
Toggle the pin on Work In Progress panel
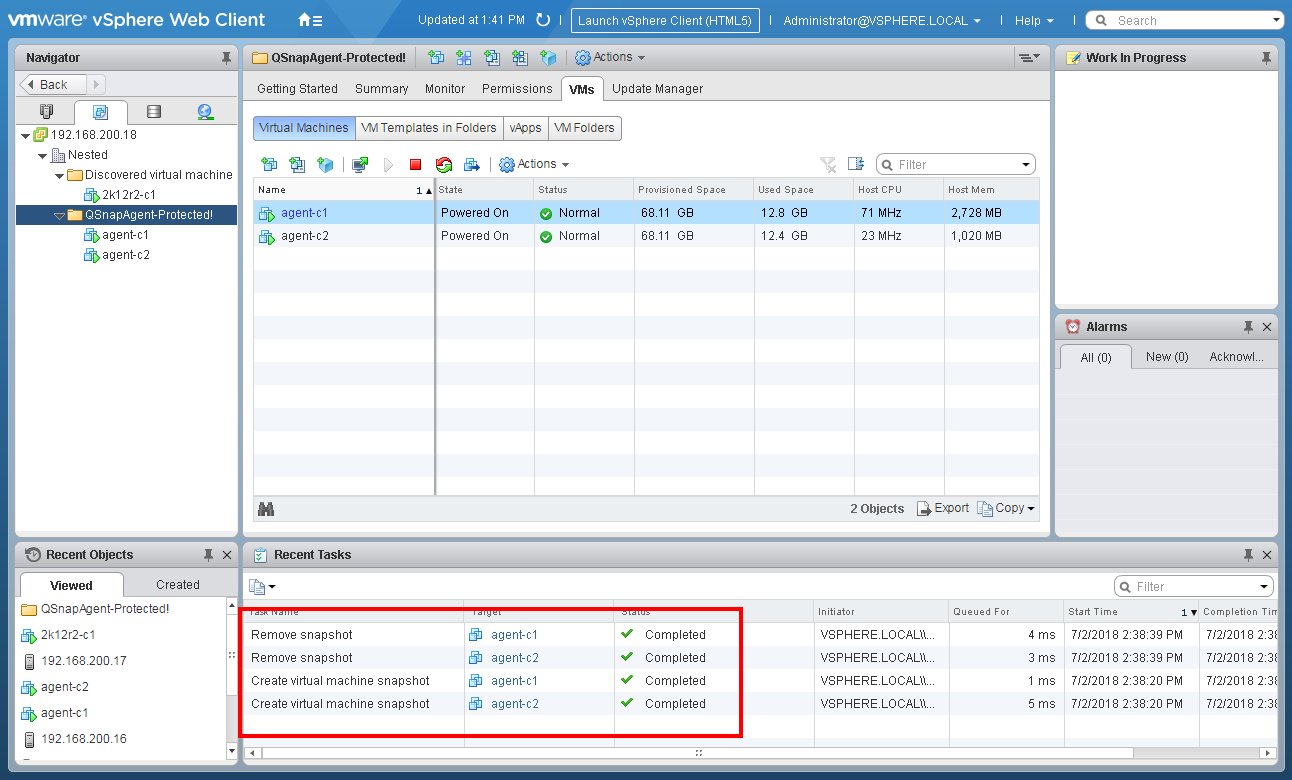click(x=1267, y=58)
